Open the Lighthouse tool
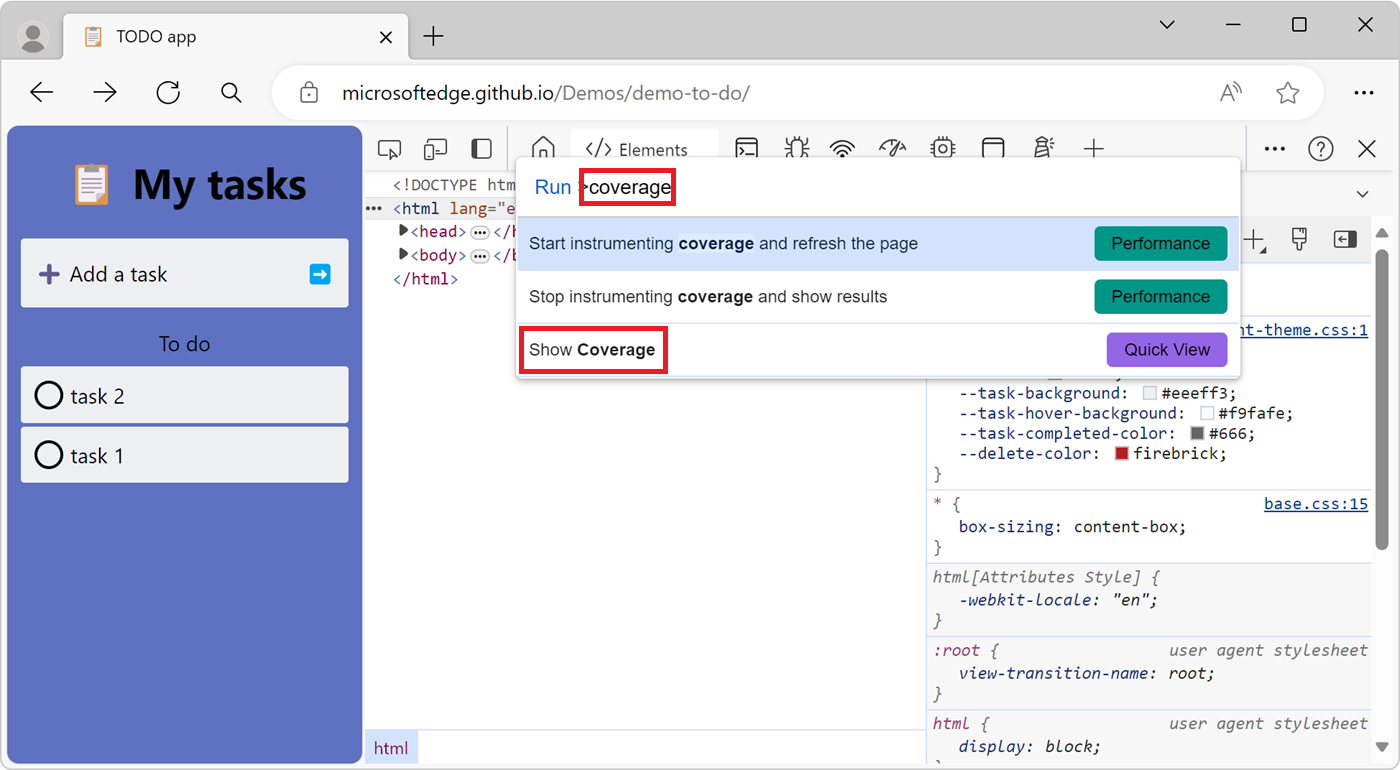This screenshot has height=770, width=1400. (1043, 147)
